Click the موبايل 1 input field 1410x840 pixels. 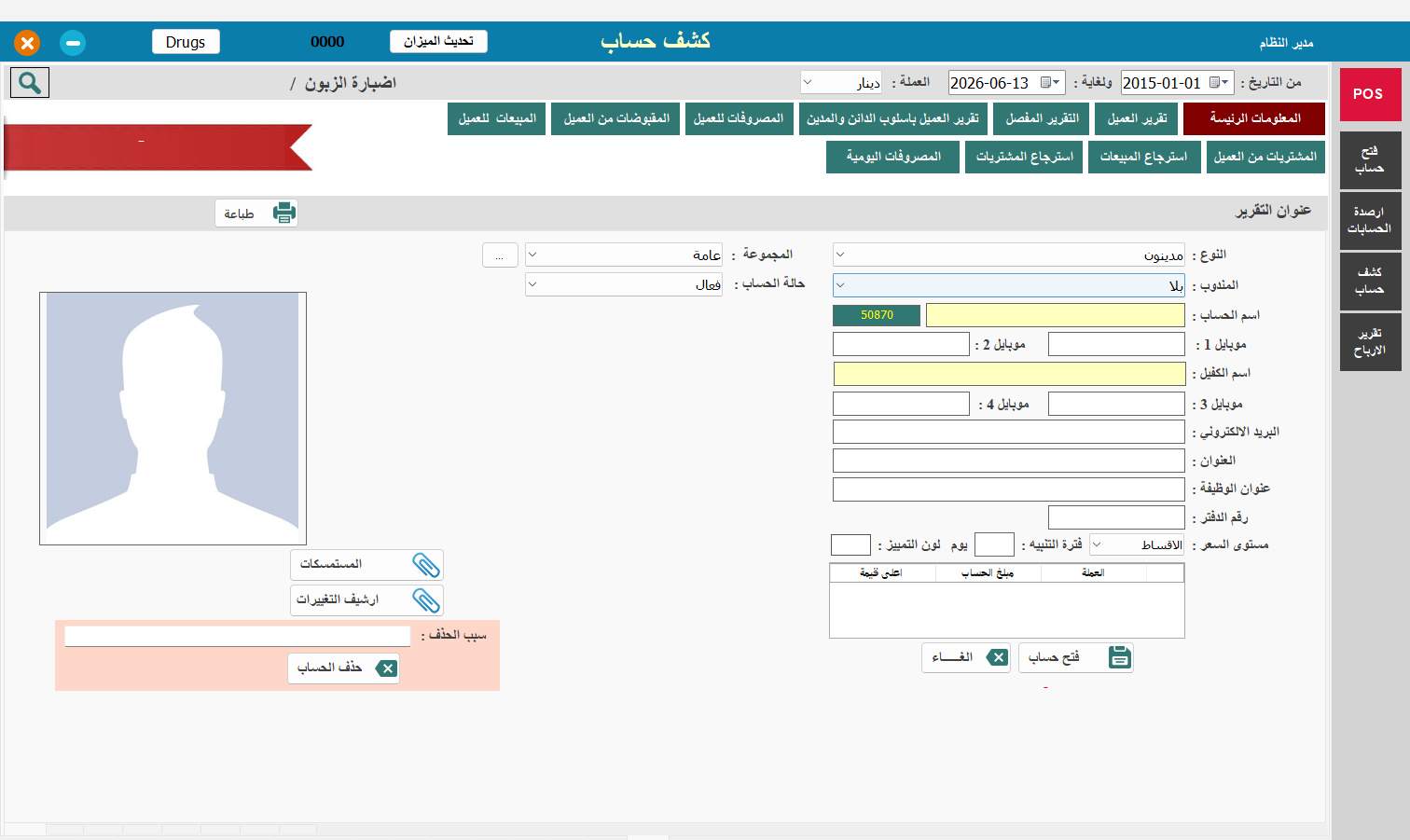click(1116, 344)
